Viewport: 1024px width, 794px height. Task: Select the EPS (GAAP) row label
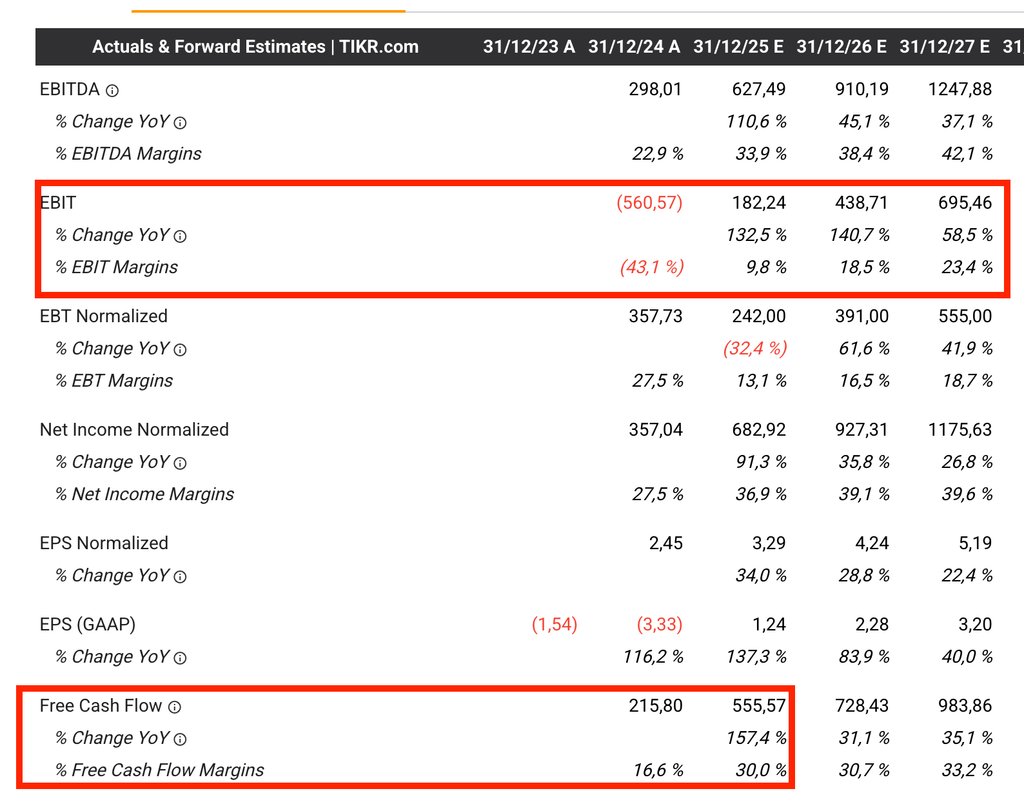click(87, 624)
